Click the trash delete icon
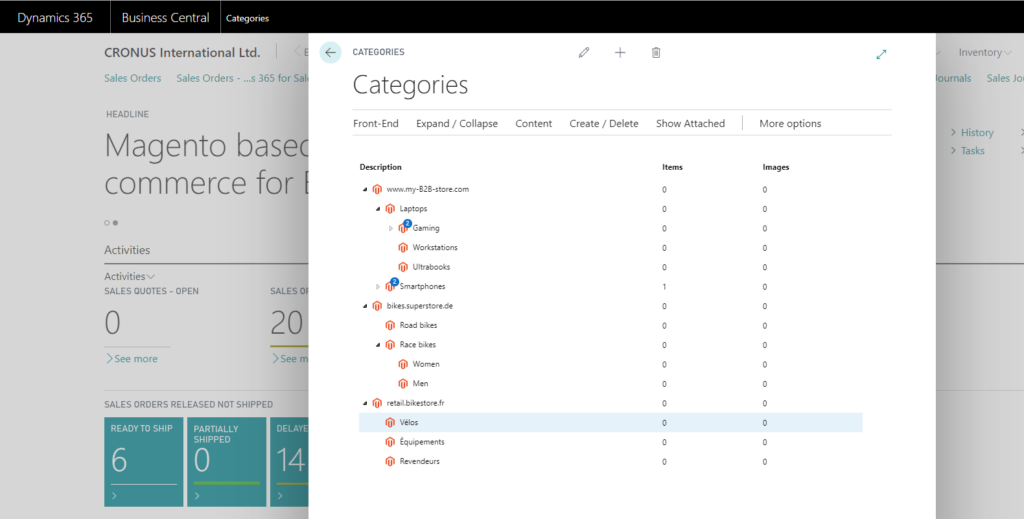 [x=656, y=52]
